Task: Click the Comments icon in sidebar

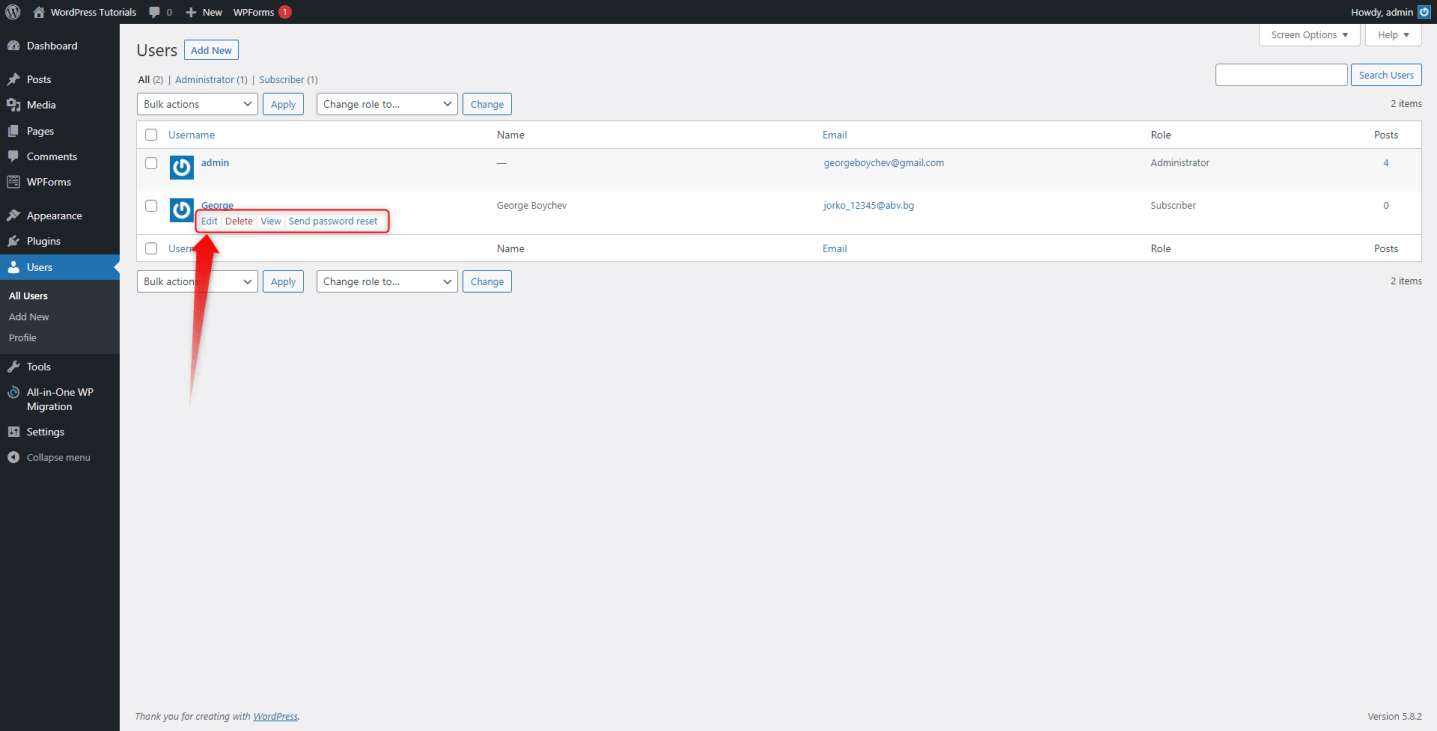Action: (x=13, y=156)
